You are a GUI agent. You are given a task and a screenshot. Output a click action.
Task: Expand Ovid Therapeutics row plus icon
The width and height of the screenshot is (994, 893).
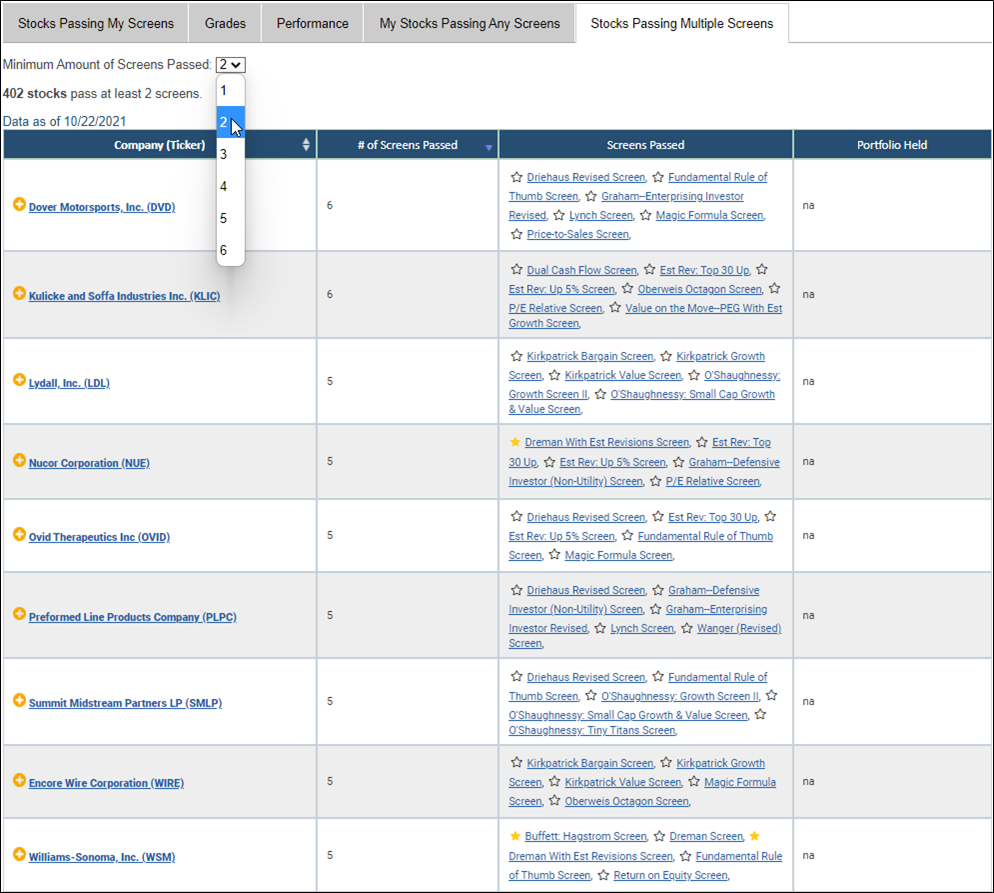20,534
